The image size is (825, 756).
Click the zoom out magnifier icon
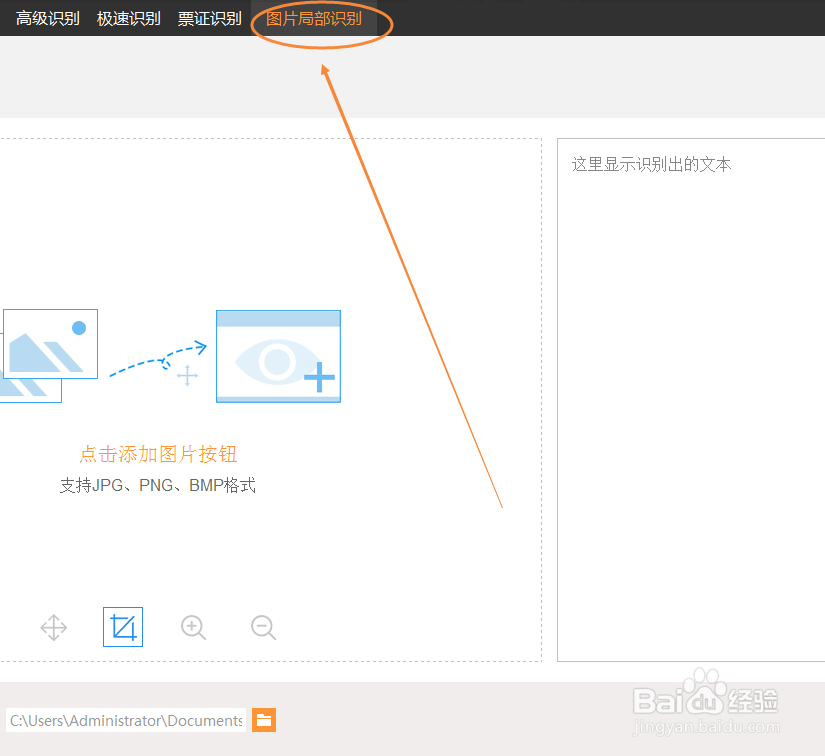[263, 627]
